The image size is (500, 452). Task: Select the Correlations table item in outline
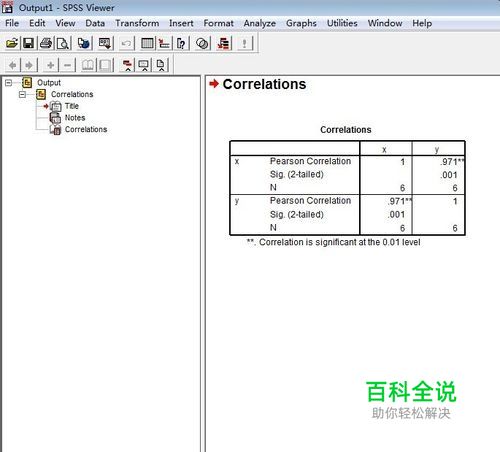point(86,129)
